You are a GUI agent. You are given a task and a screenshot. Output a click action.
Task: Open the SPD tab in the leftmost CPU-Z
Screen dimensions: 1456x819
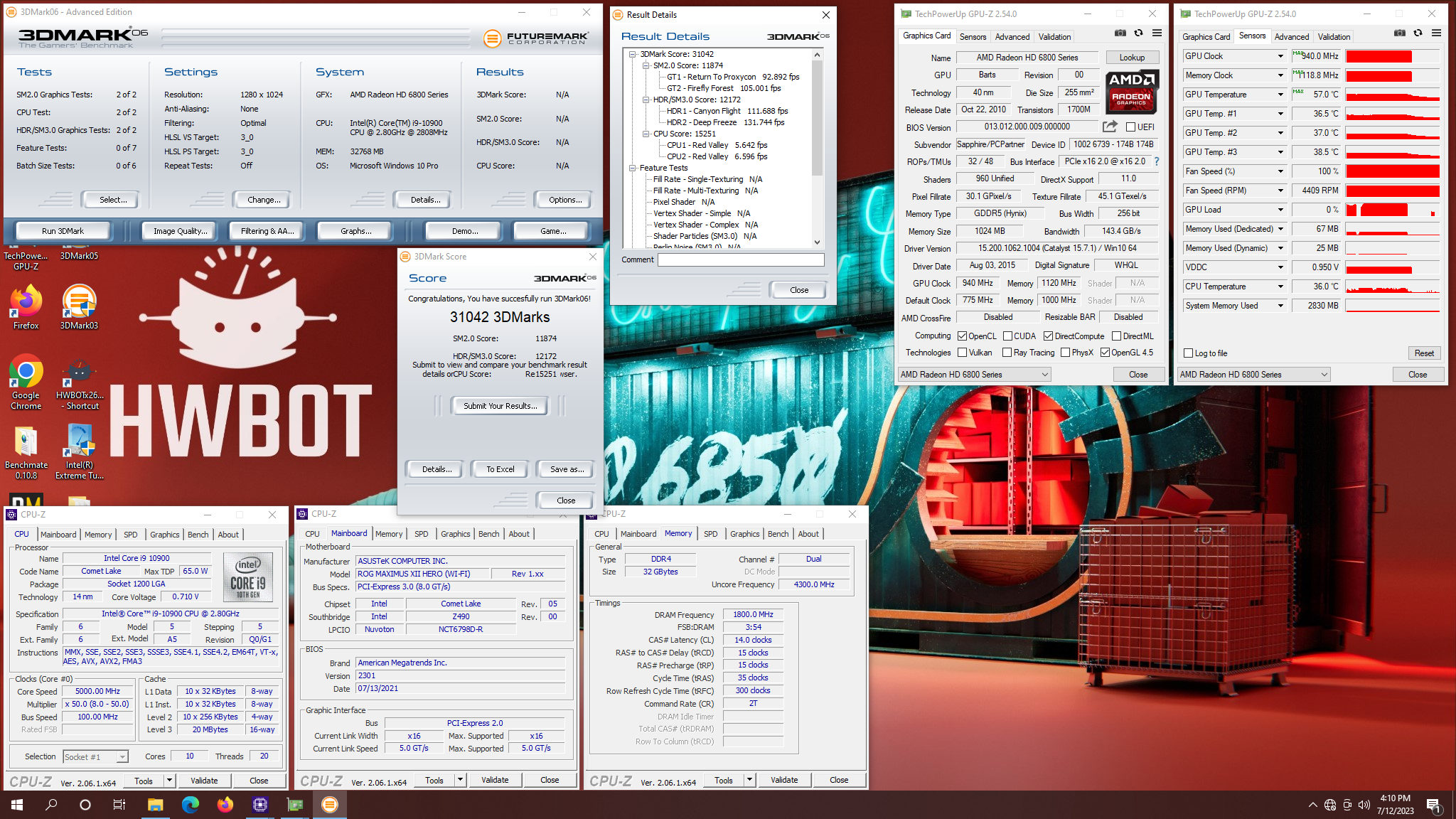tap(131, 535)
